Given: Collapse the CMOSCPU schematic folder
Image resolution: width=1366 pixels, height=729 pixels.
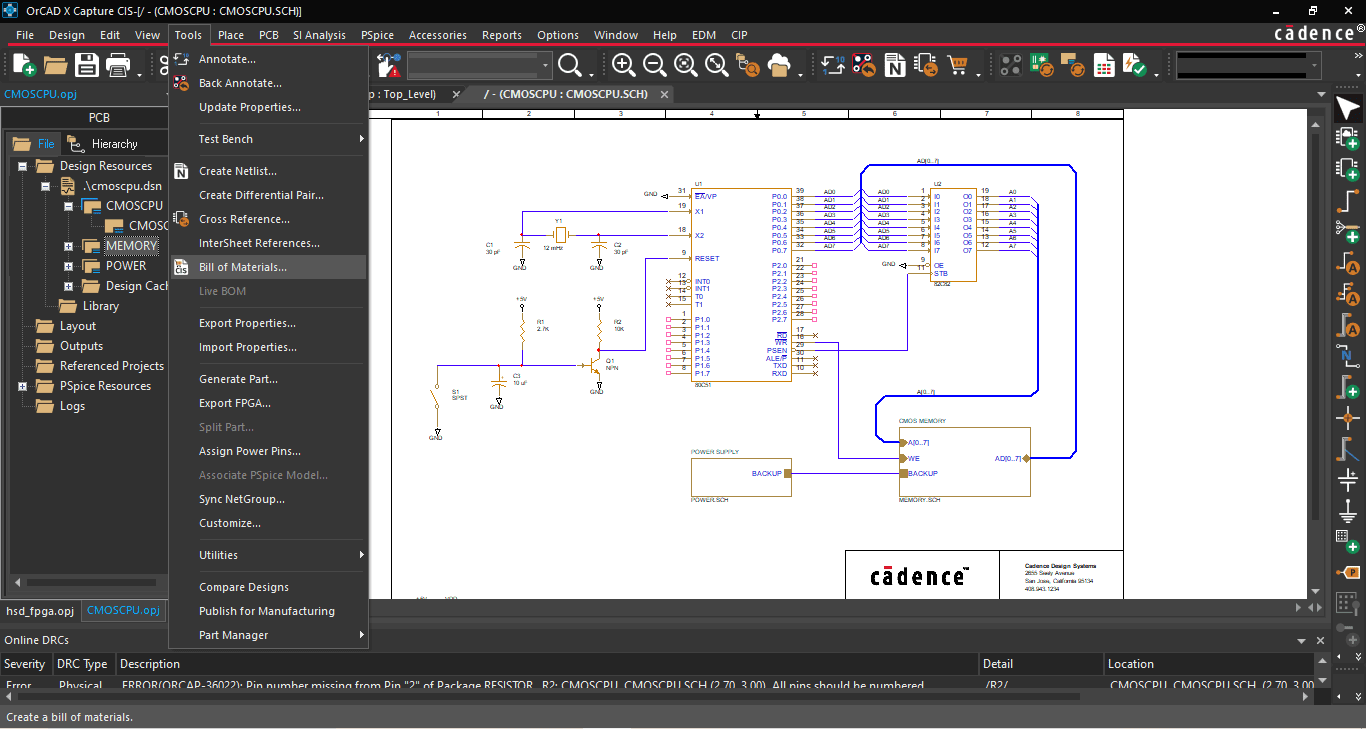Looking at the screenshot, I should coord(68,206).
